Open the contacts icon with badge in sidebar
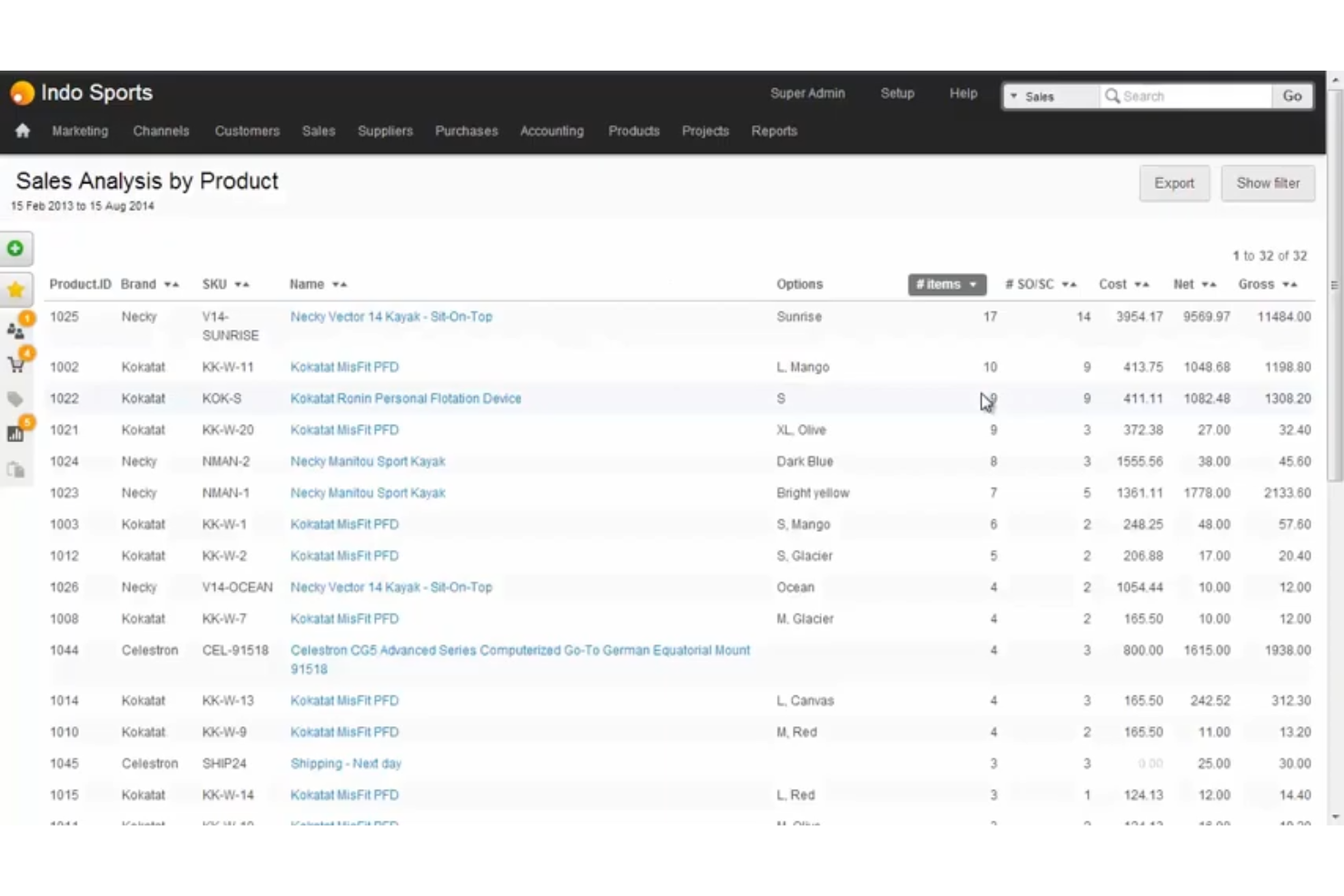This screenshot has height=896, width=1344. coord(16,329)
